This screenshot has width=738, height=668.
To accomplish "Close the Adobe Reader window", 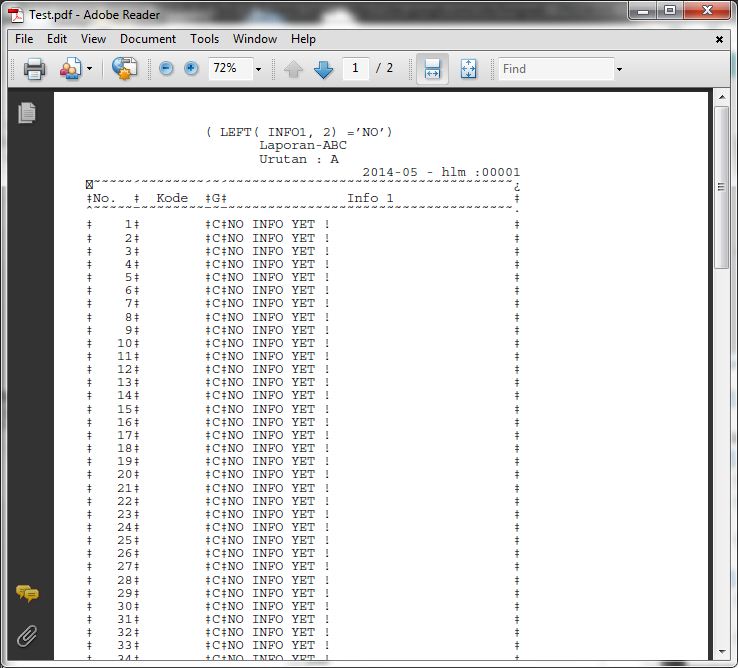I will 707,10.
